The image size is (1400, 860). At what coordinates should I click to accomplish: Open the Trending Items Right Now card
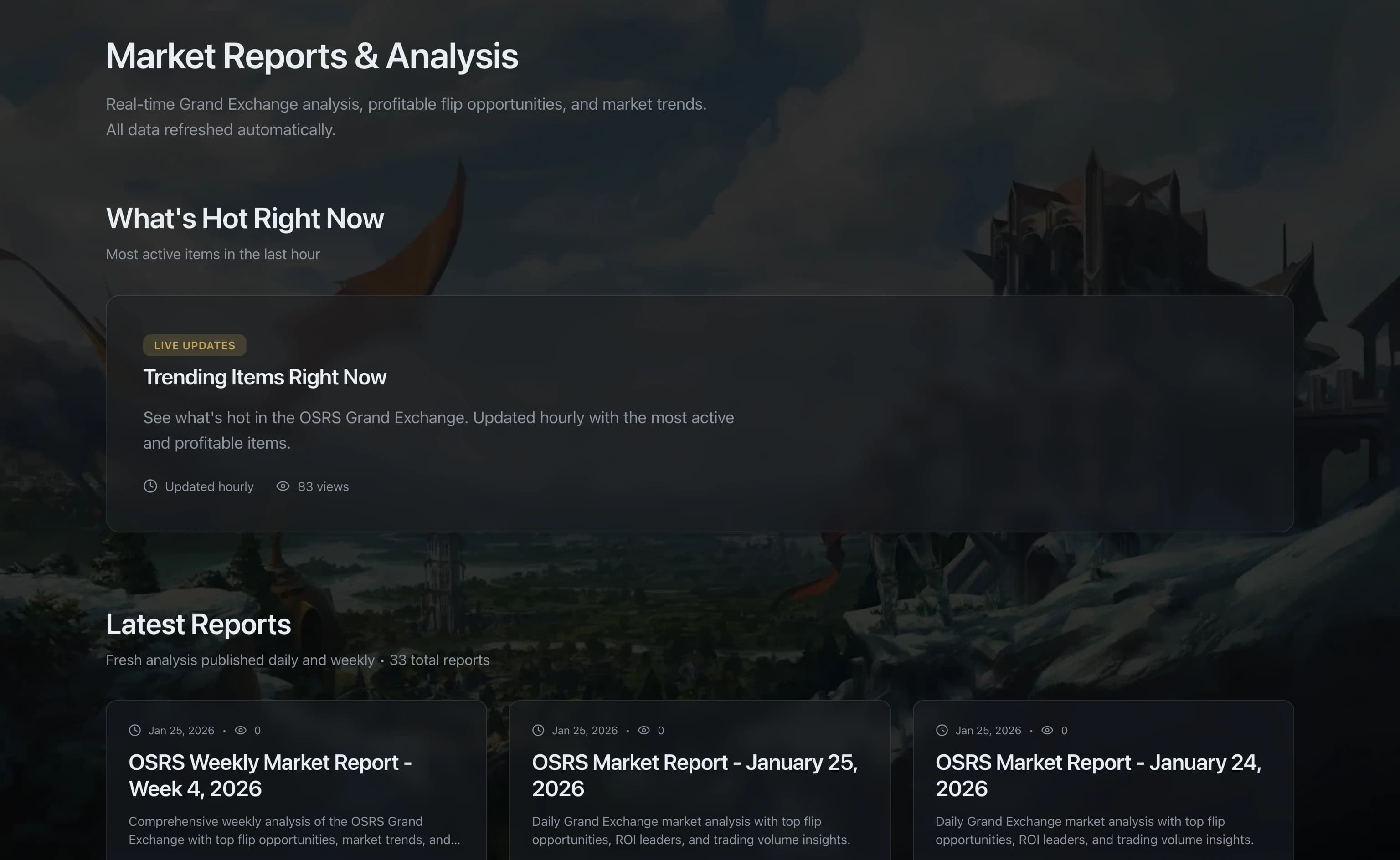264,377
